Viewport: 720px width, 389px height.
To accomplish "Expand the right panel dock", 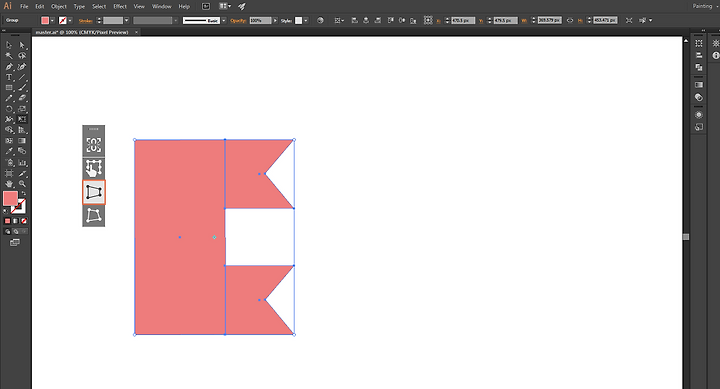I will [x=703, y=31].
